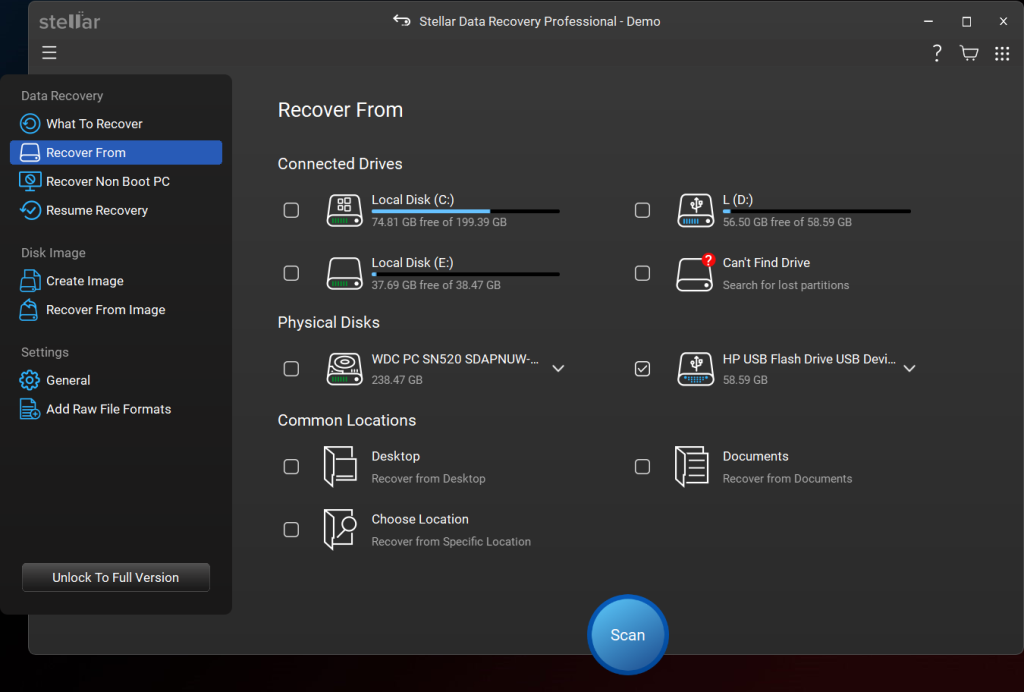Check the L (D:) drive checkbox

tap(643, 210)
